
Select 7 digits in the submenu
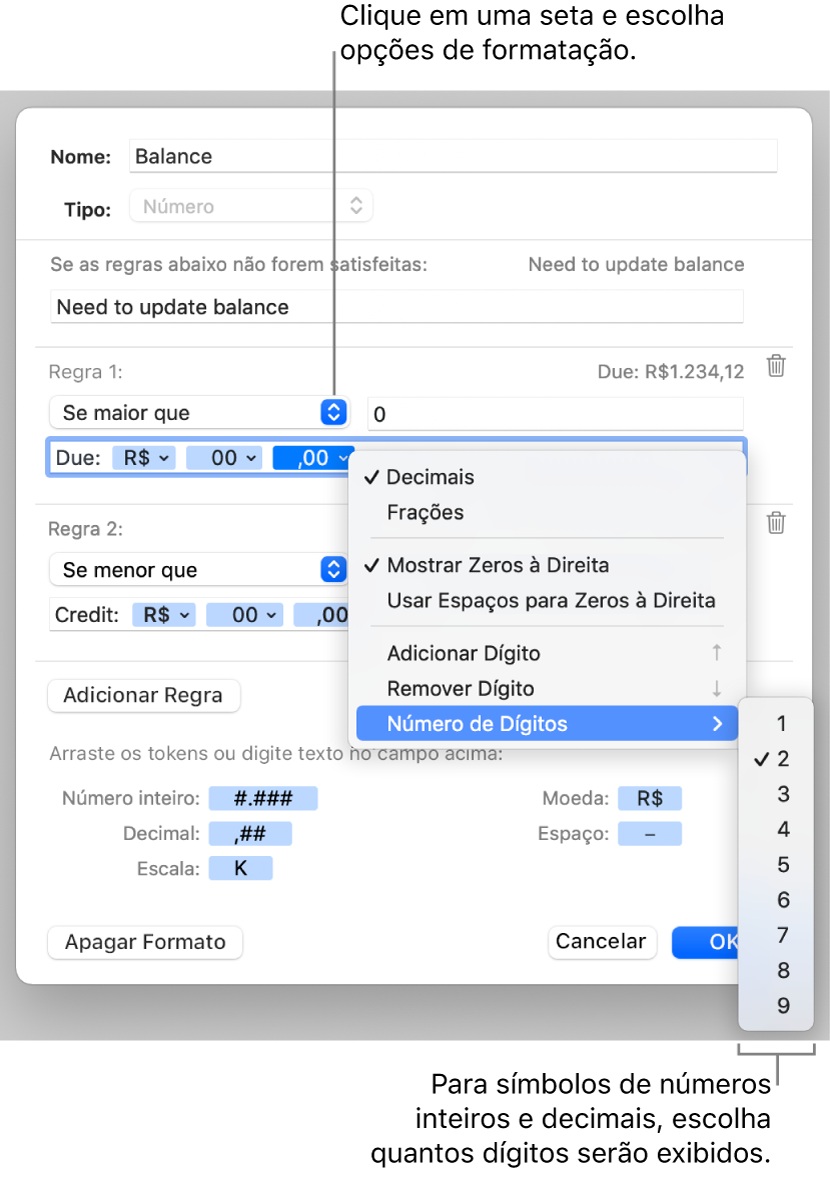coord(777,935)
